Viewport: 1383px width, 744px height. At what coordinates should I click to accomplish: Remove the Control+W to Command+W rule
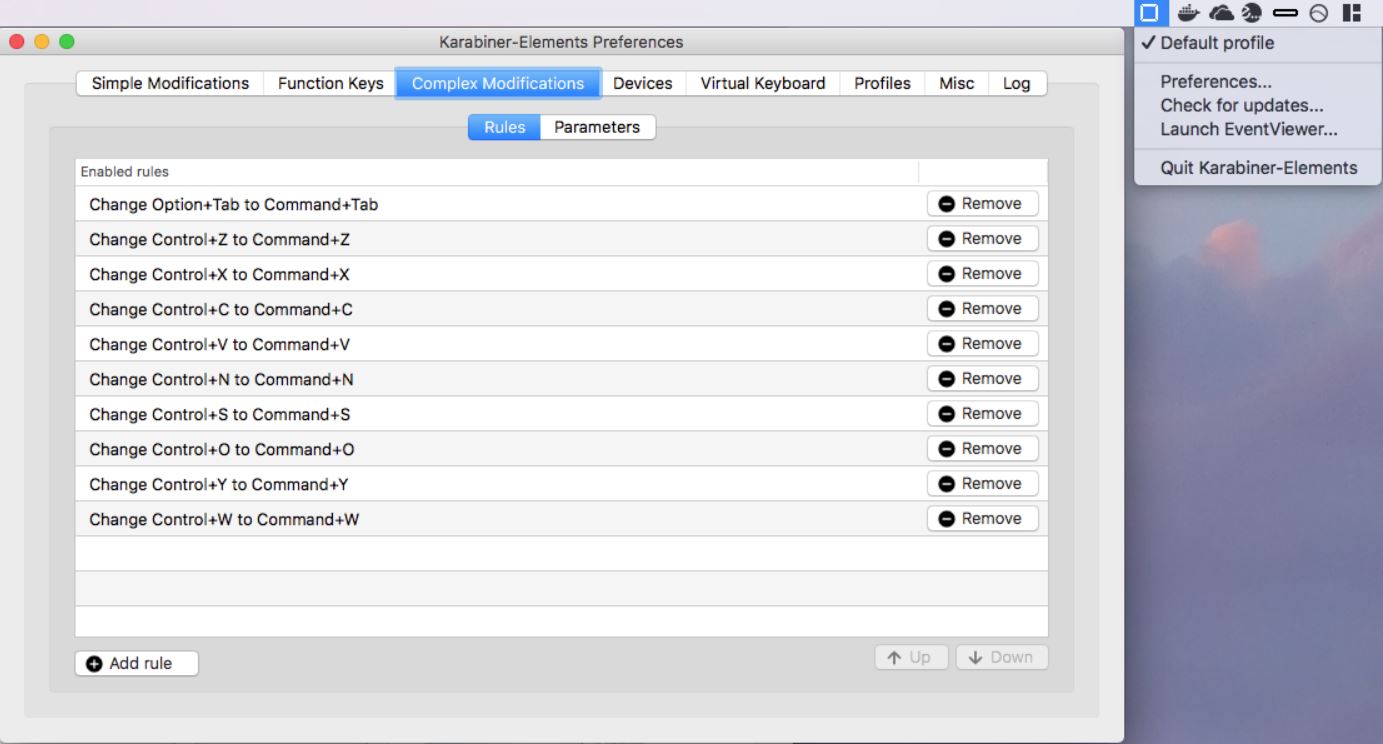[x=982, y=519]
